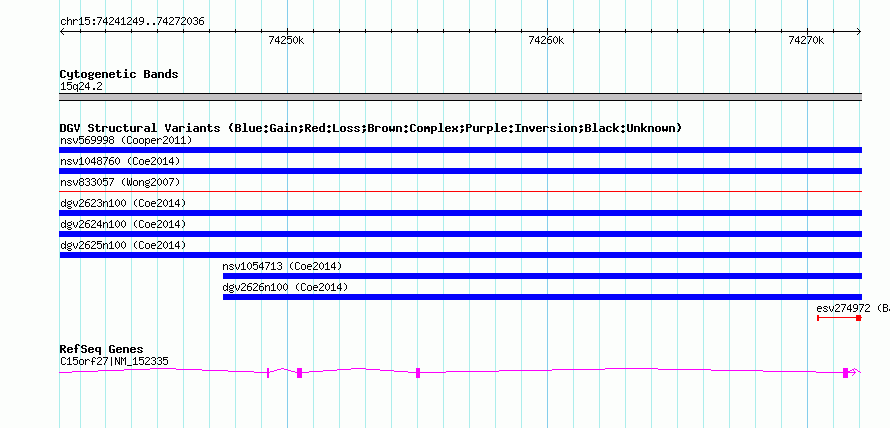Click the middle C15orf27 exon block
Image resolution: width=890 pixels, height=428 pixels.
[418, 373]
